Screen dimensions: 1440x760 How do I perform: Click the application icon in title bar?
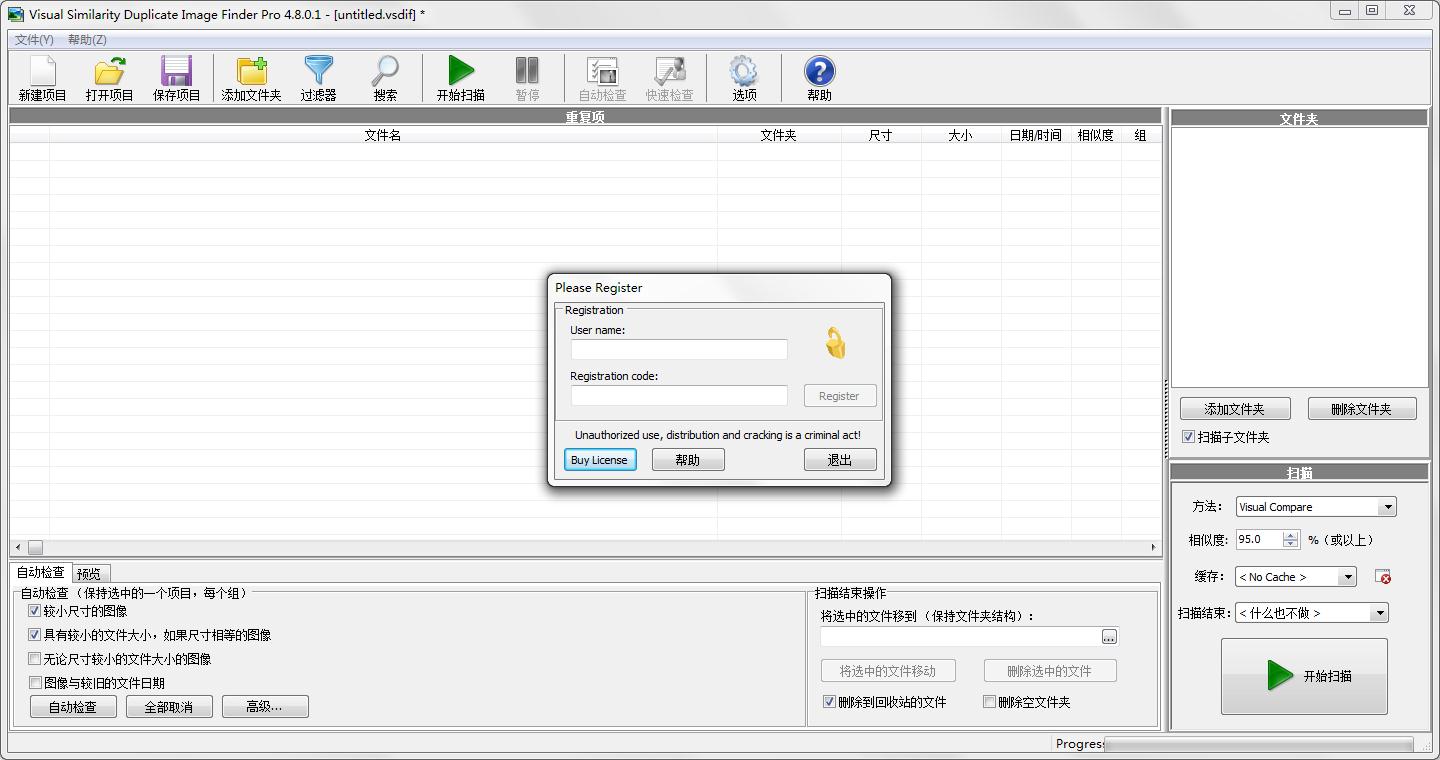[x=16, y=14]
